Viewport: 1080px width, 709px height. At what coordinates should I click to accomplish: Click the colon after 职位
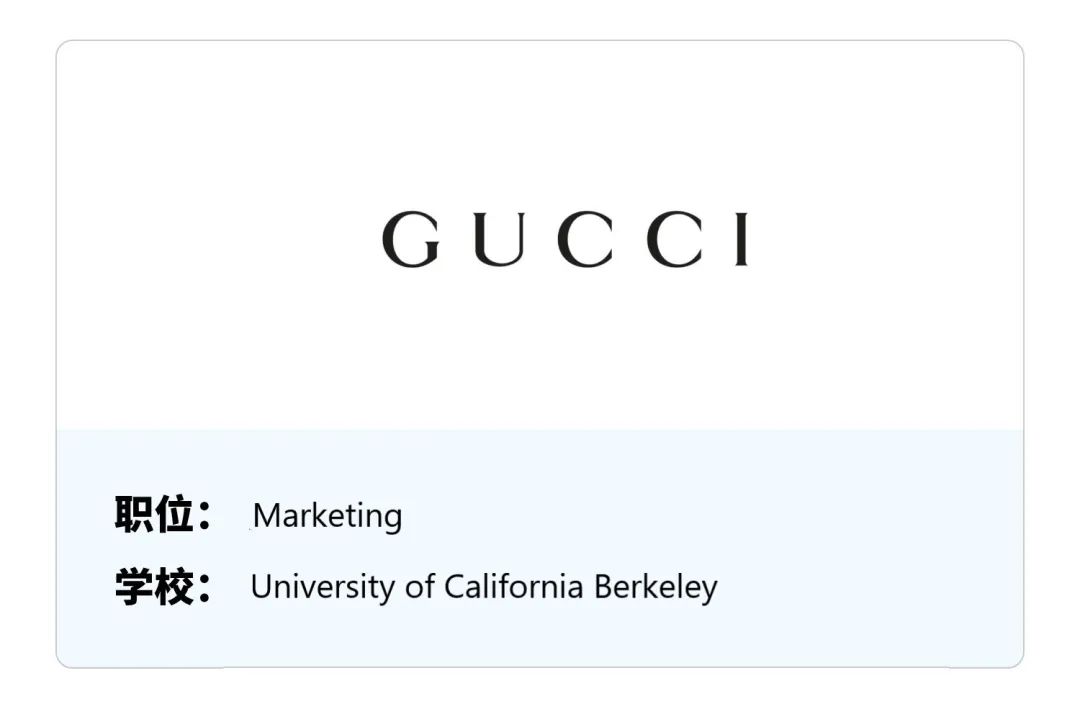pyautogui.click(x=205, y=515)
